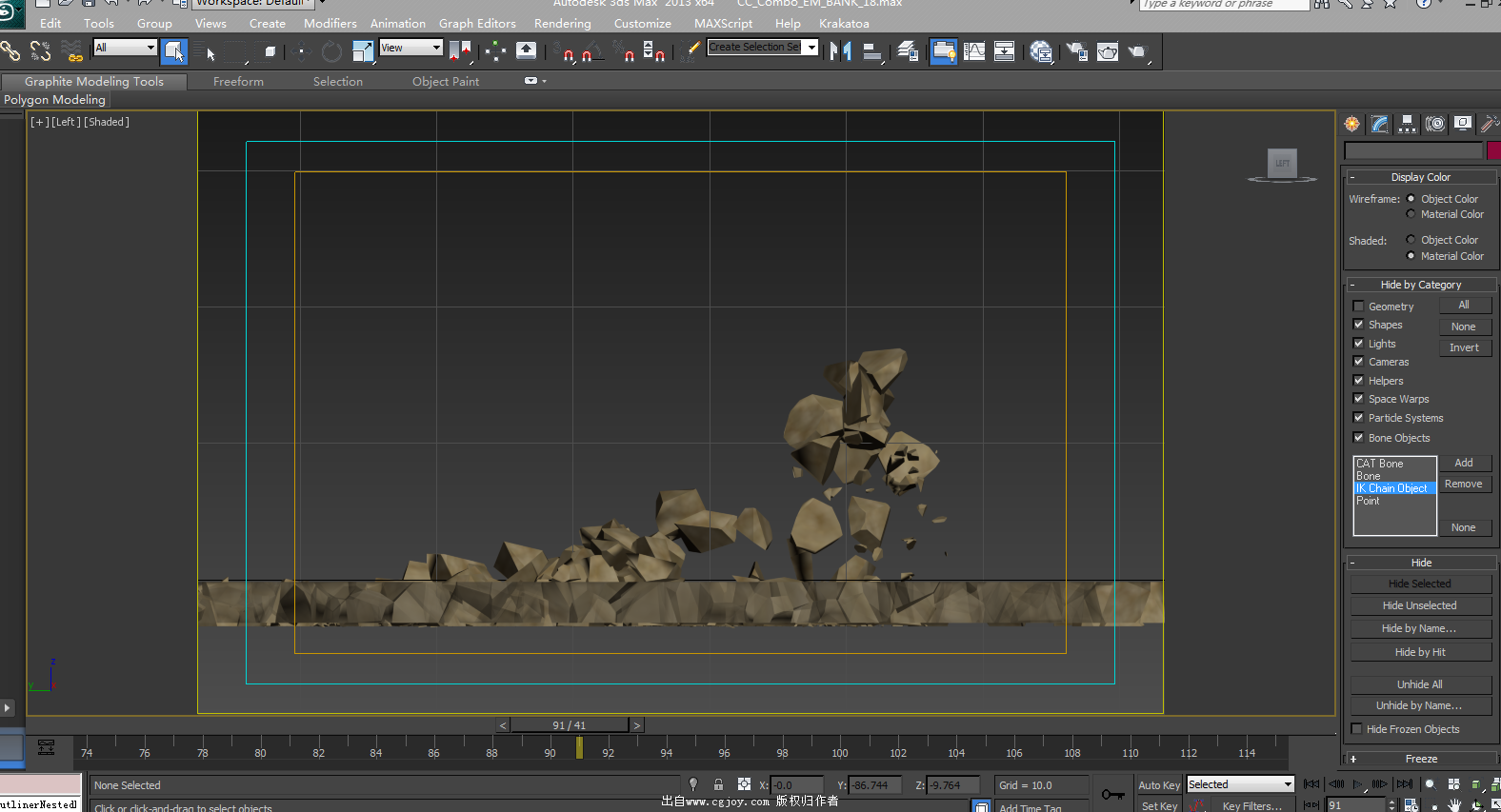
Task: Enable Hide Frozen Objects checkbox
Action: coord(1357,729)
